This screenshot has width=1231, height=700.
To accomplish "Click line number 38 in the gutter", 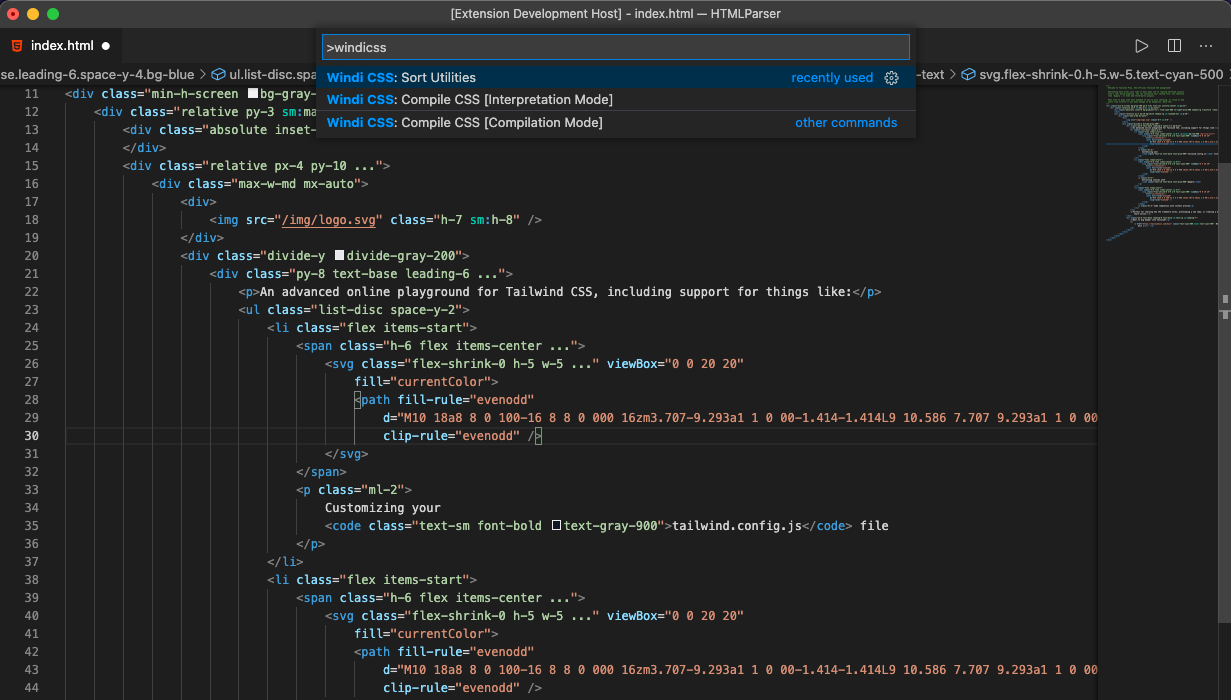I will click(31, 580).
